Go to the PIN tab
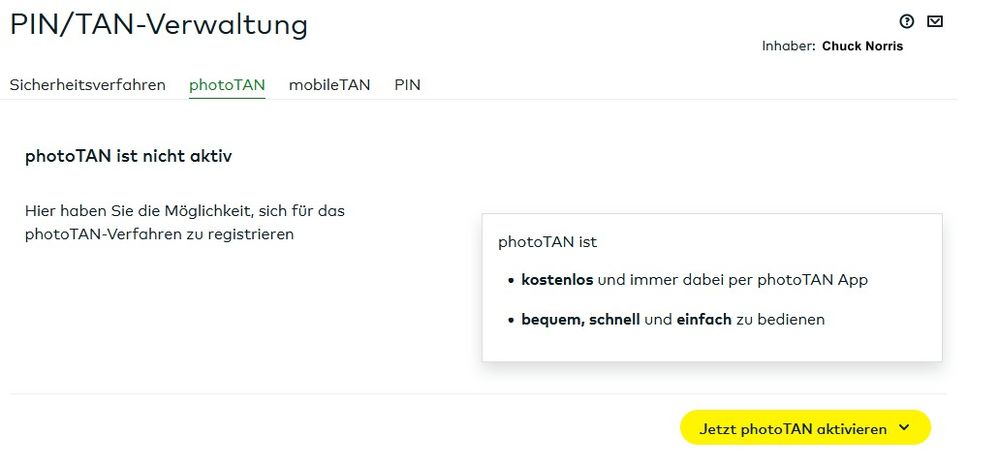Screen dimensions: 999x466 click(407, 85)
